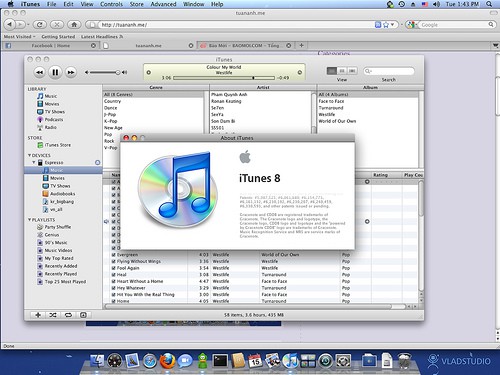
Task: Open the View menu
Action: point(87,4)
